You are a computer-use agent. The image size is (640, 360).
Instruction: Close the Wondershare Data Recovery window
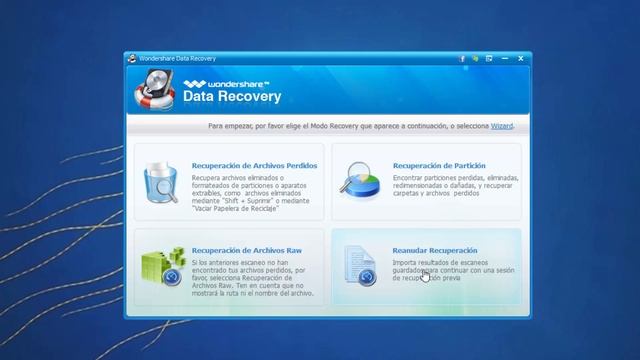[521, 59]
